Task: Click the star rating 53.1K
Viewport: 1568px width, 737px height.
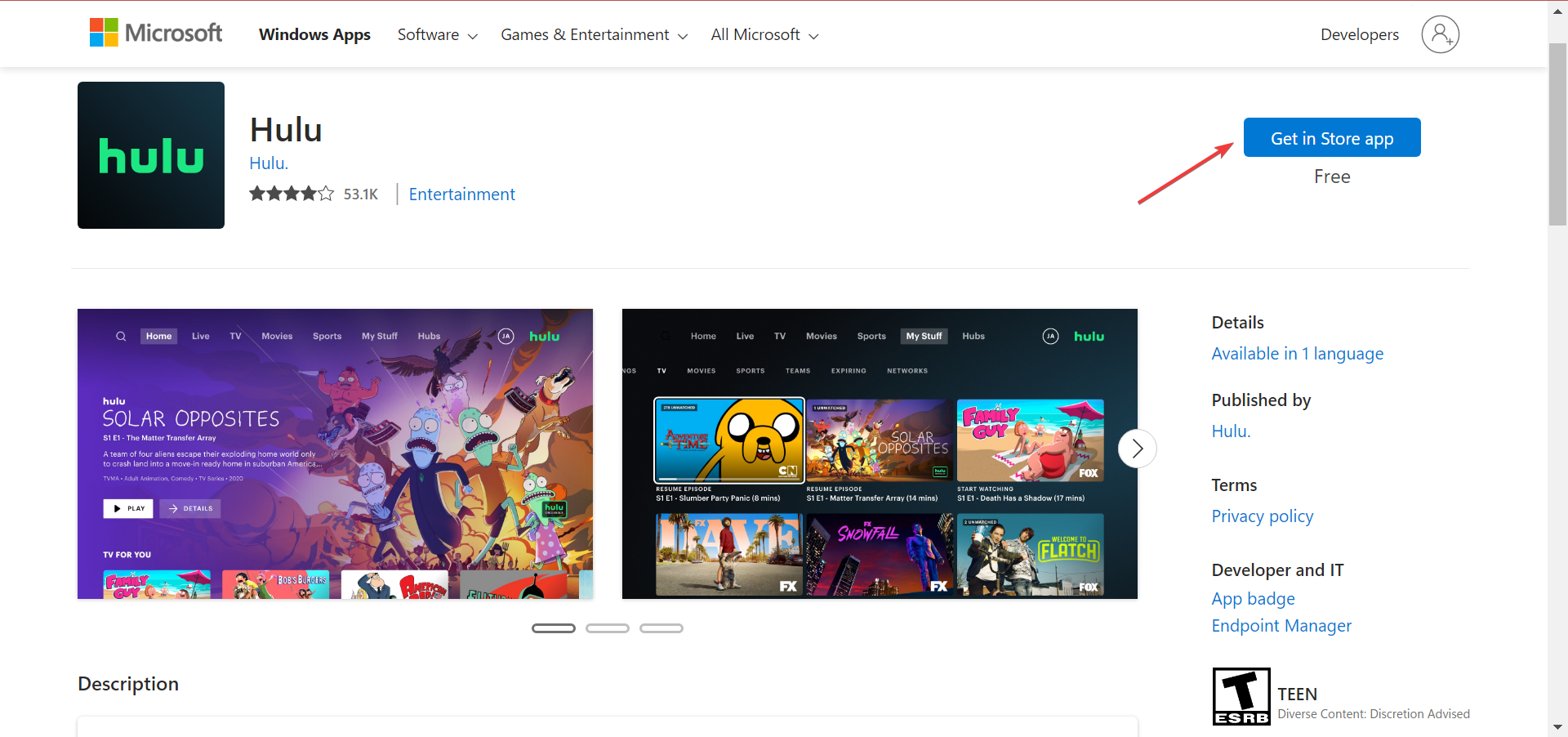Action: [314, 194]
